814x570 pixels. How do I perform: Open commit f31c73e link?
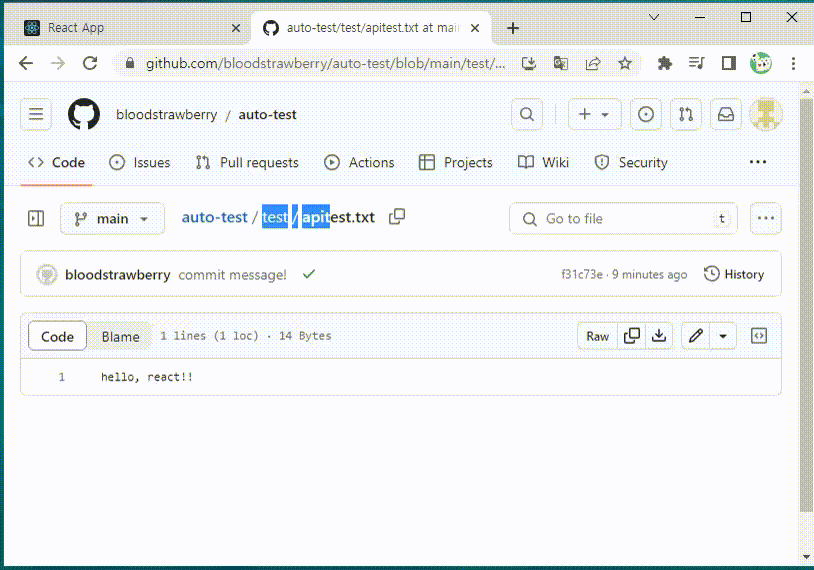(x=581, y=274)
